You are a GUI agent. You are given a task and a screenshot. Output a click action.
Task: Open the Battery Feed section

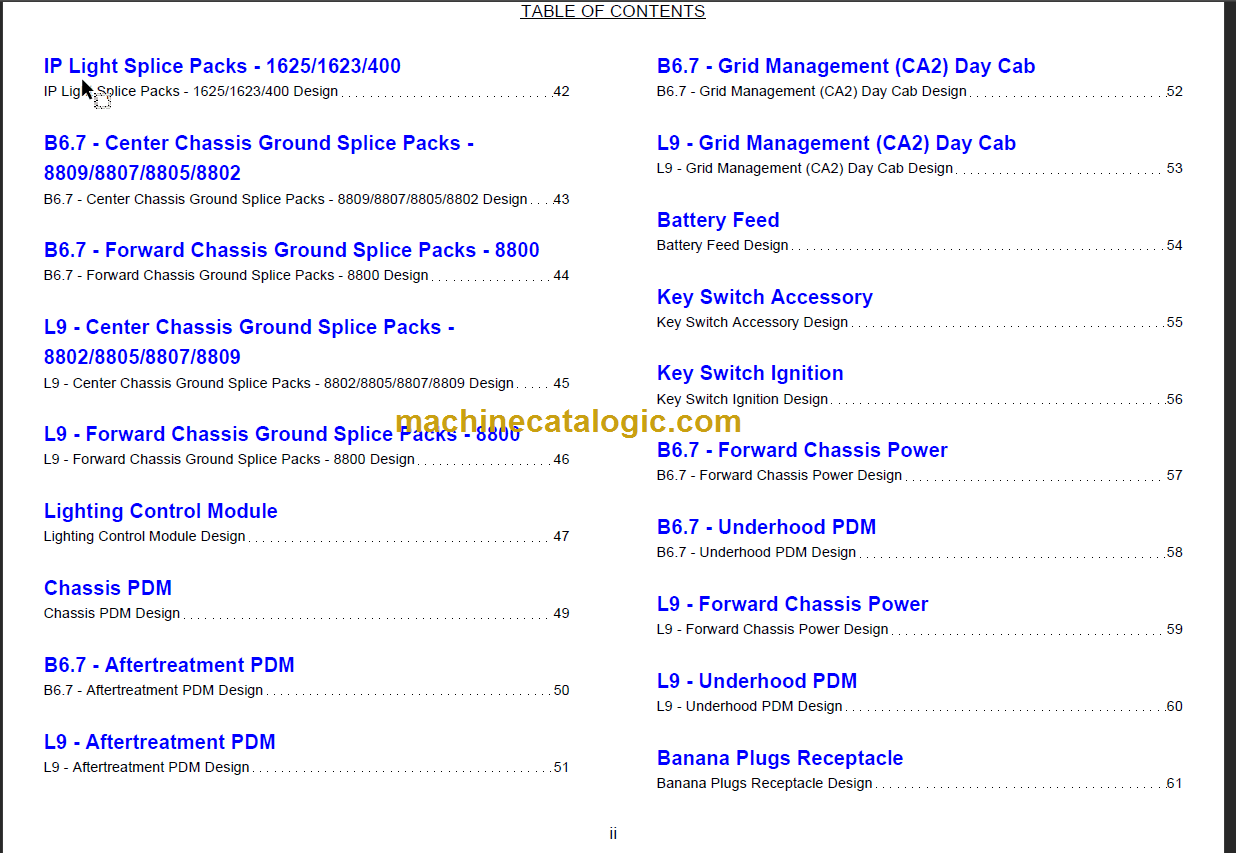(718, 220)
